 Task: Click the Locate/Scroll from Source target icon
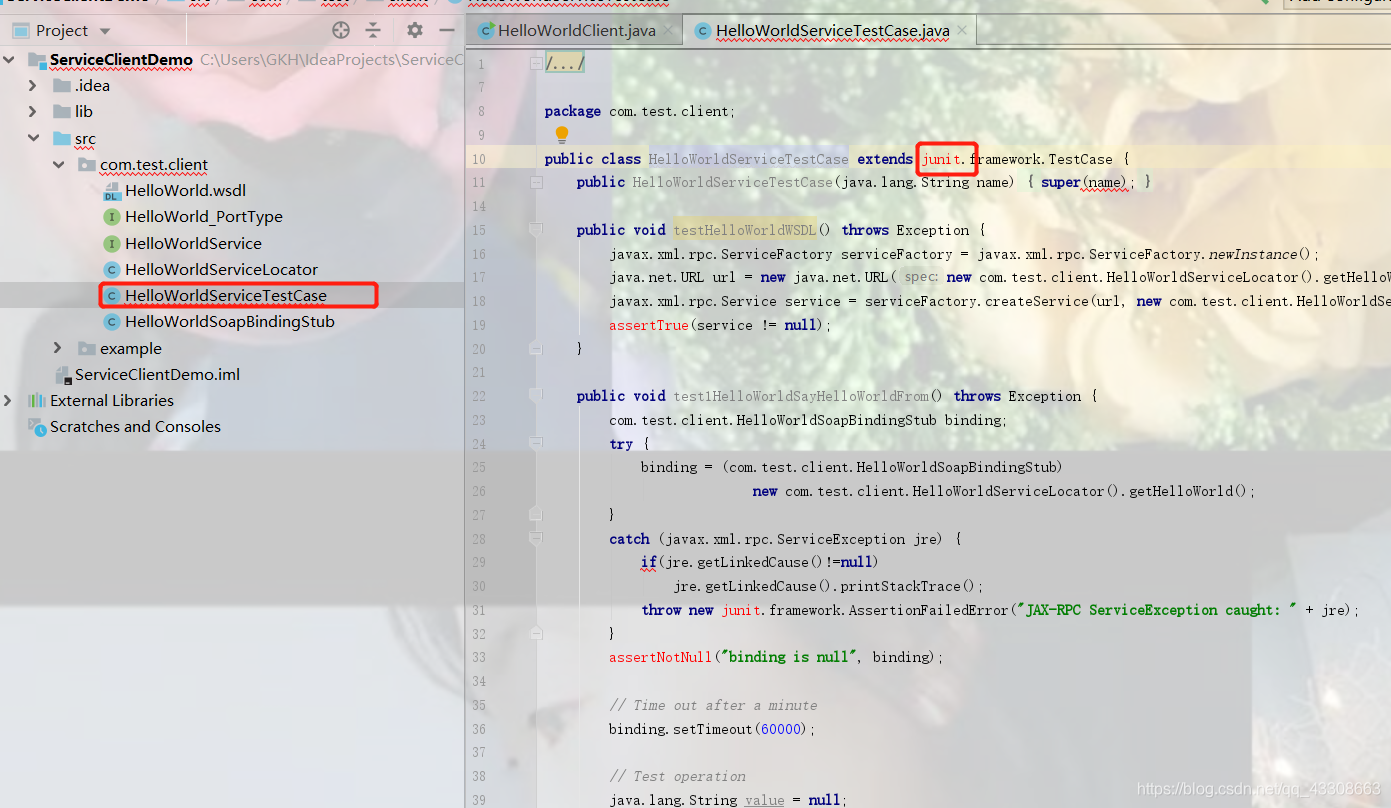point(341,30)
